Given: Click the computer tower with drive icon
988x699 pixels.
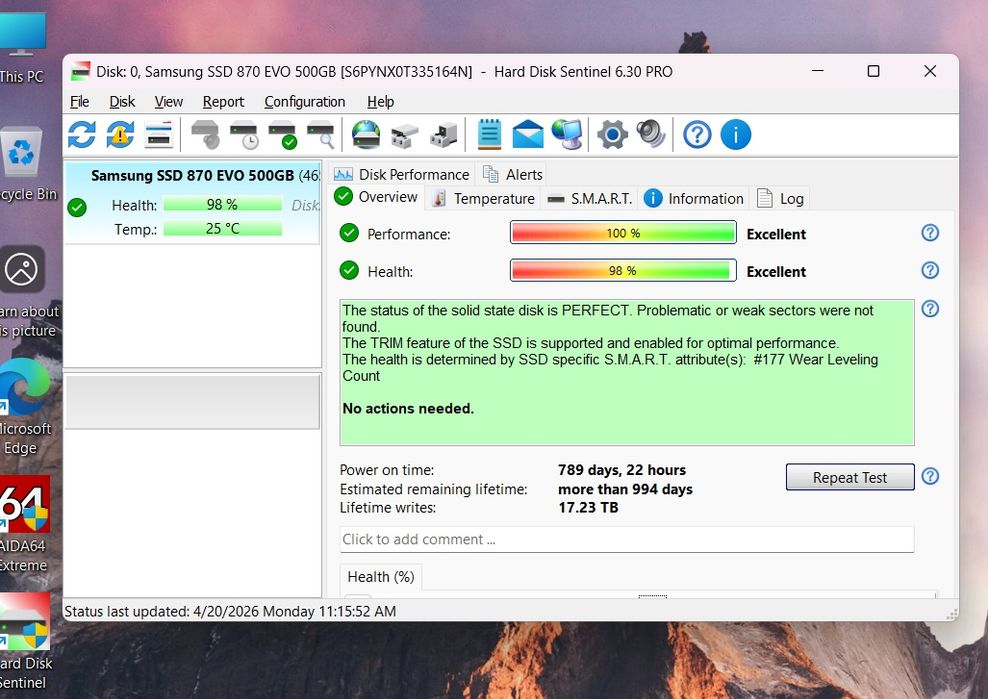Looking at the screenshot, I should (444, 134).
